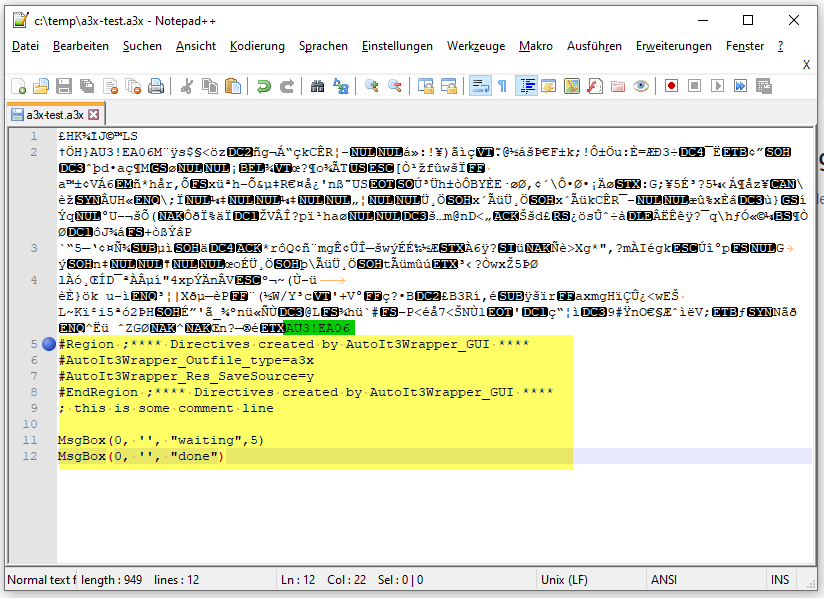
Task: Open the ? help menu
Action: (780, 46)
